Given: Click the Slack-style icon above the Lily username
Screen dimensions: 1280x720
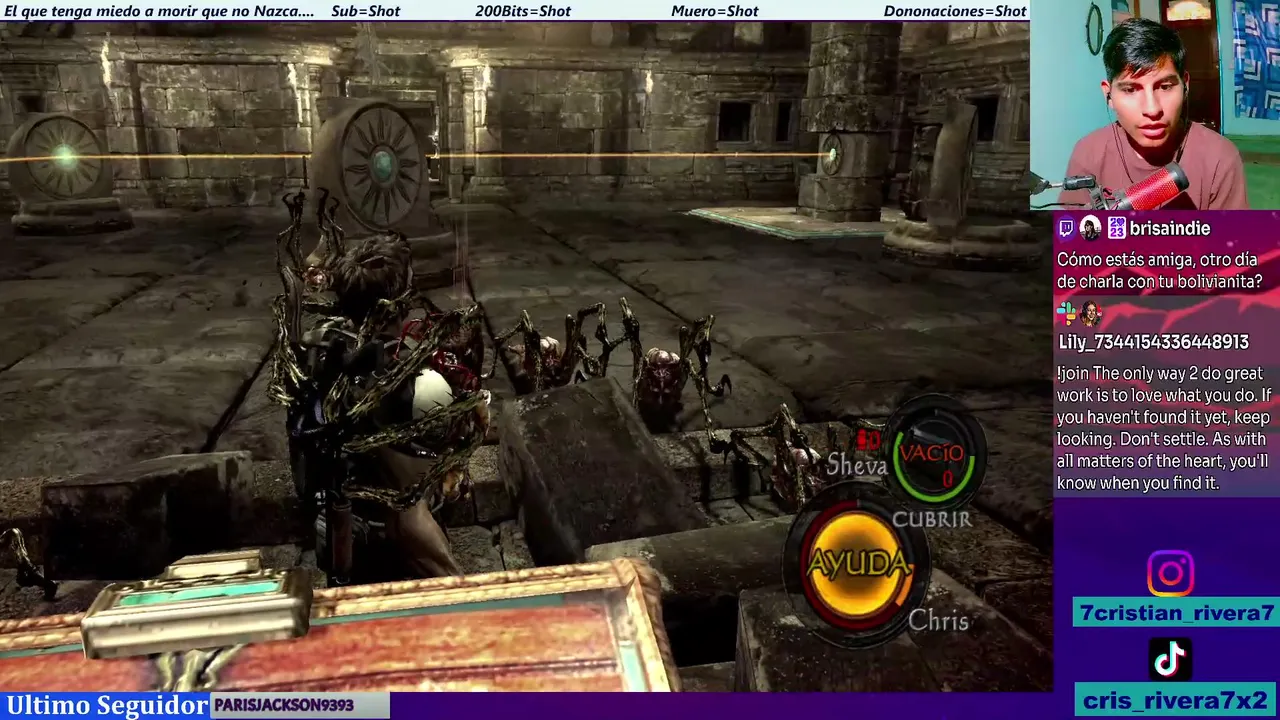Looking at the screenshot, I should click(x=1066, y=313).
